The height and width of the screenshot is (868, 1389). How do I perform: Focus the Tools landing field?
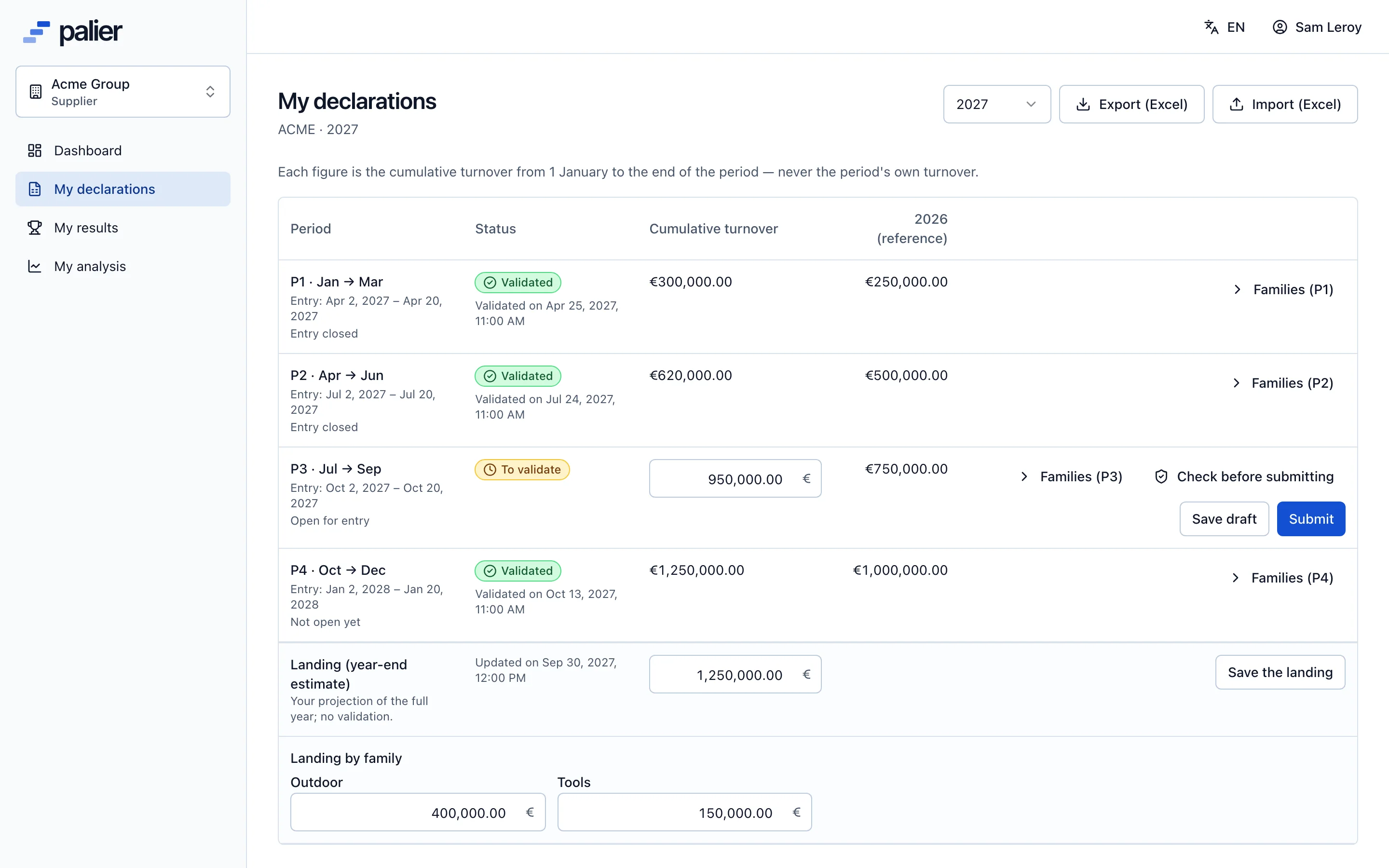coord(684,813)
